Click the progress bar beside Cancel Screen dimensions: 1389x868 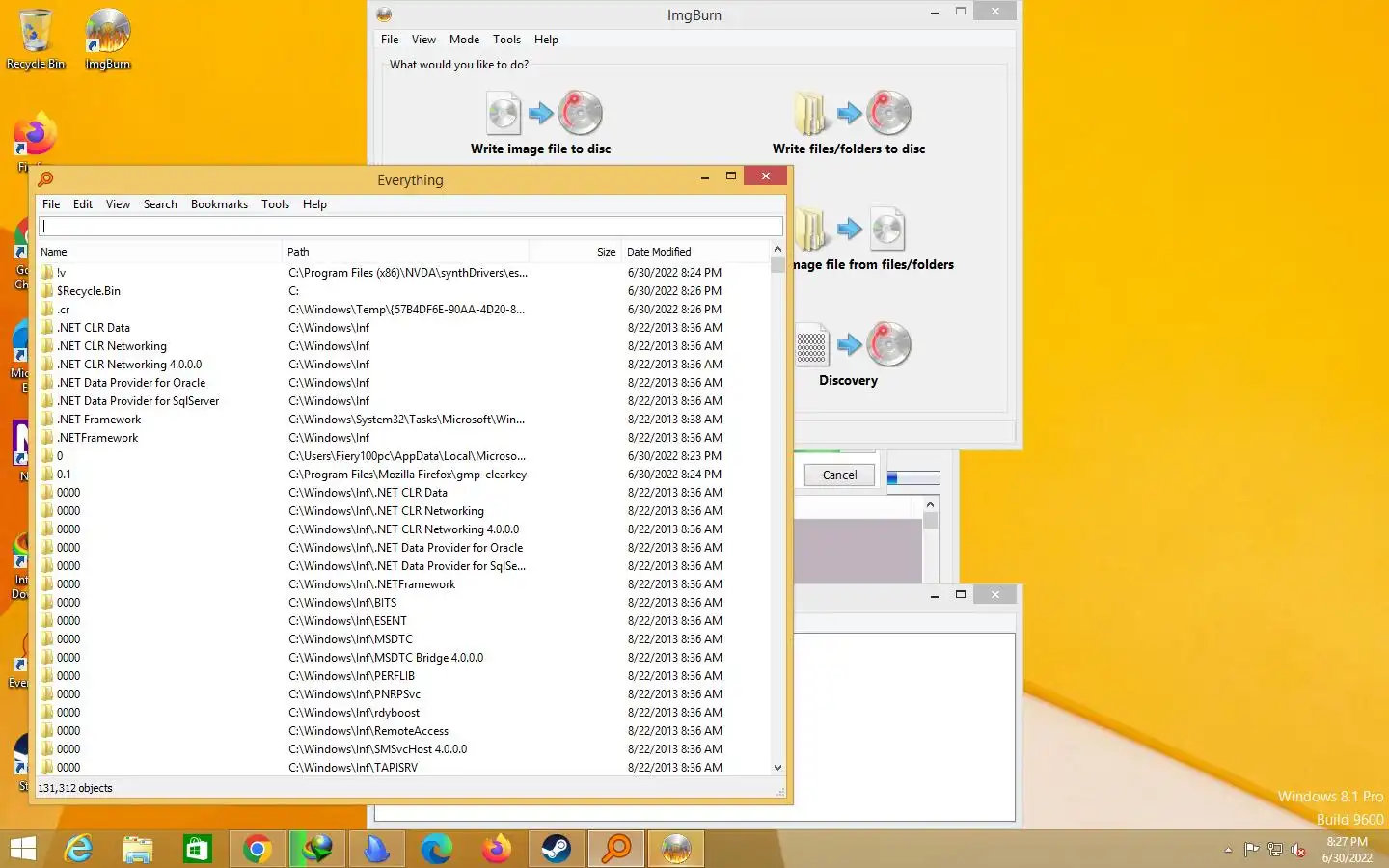[x=912, y=477]
